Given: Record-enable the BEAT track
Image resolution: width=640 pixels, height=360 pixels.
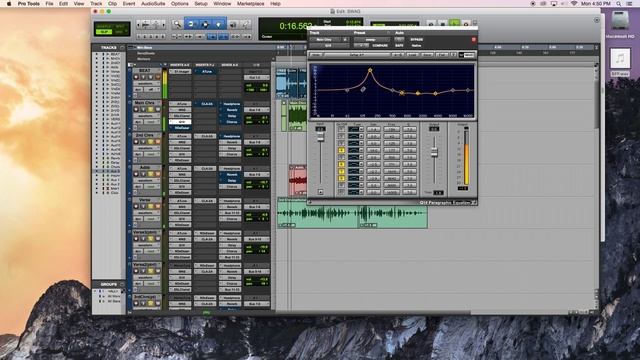Looking at the screenshot, I should (x=136, y=77).
